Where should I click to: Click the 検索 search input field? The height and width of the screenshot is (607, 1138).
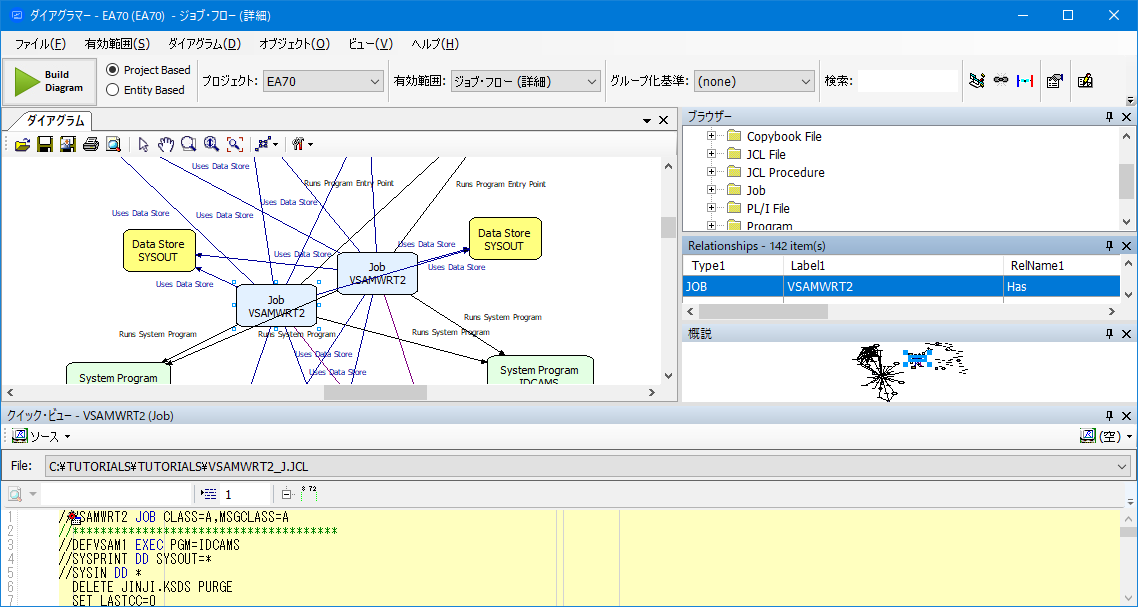(x=908, y=81)
